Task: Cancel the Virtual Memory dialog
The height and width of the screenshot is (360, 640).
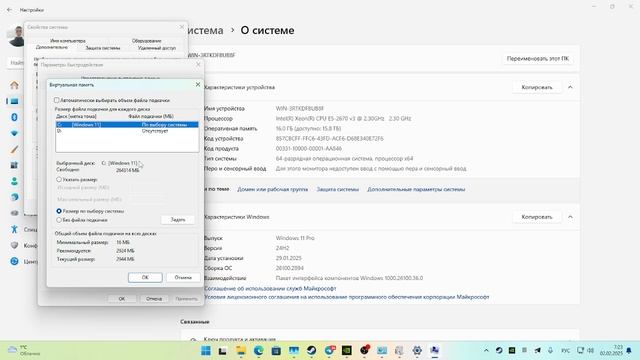Action: 183,278
